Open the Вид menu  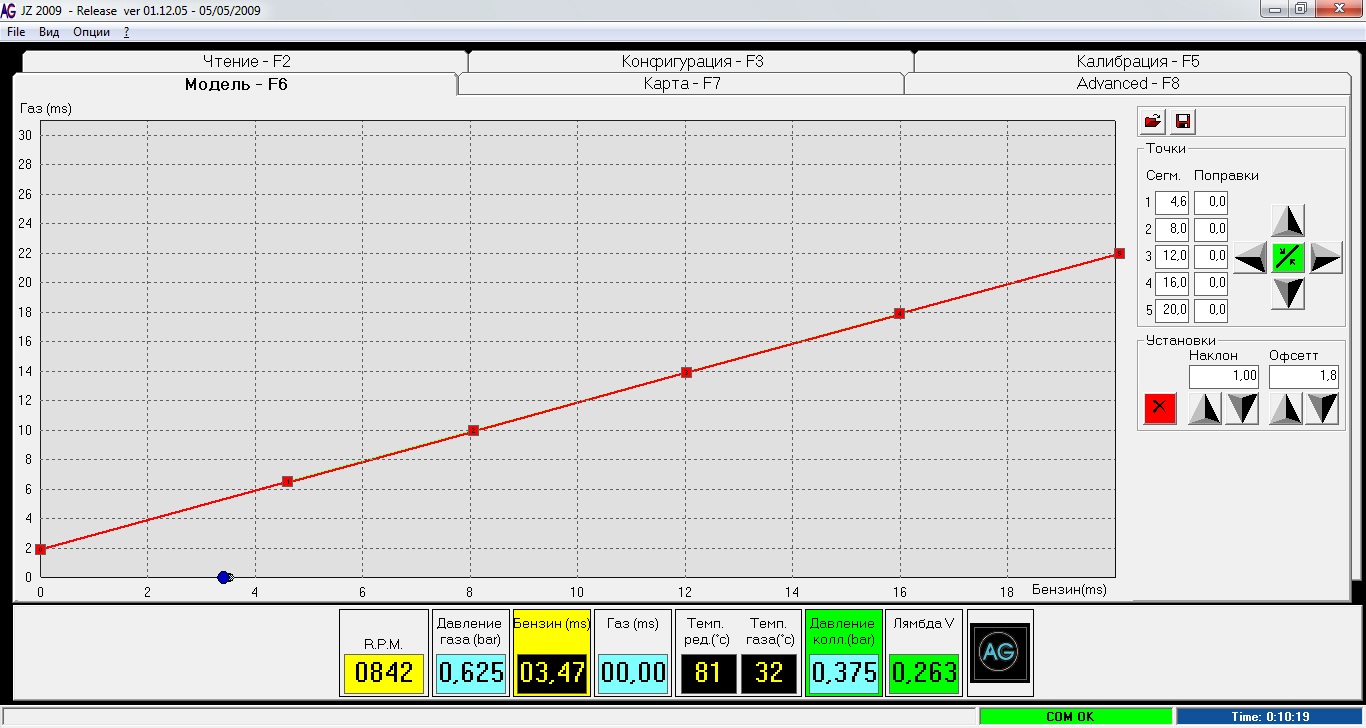(x=49, y=32)
